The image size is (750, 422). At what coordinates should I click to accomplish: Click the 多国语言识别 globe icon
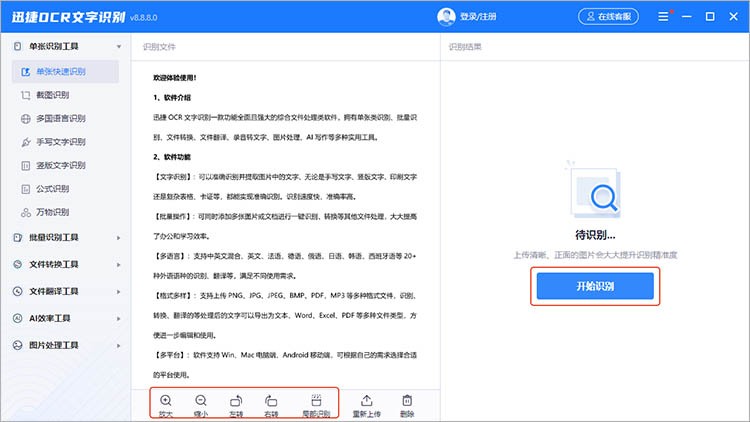26,119
